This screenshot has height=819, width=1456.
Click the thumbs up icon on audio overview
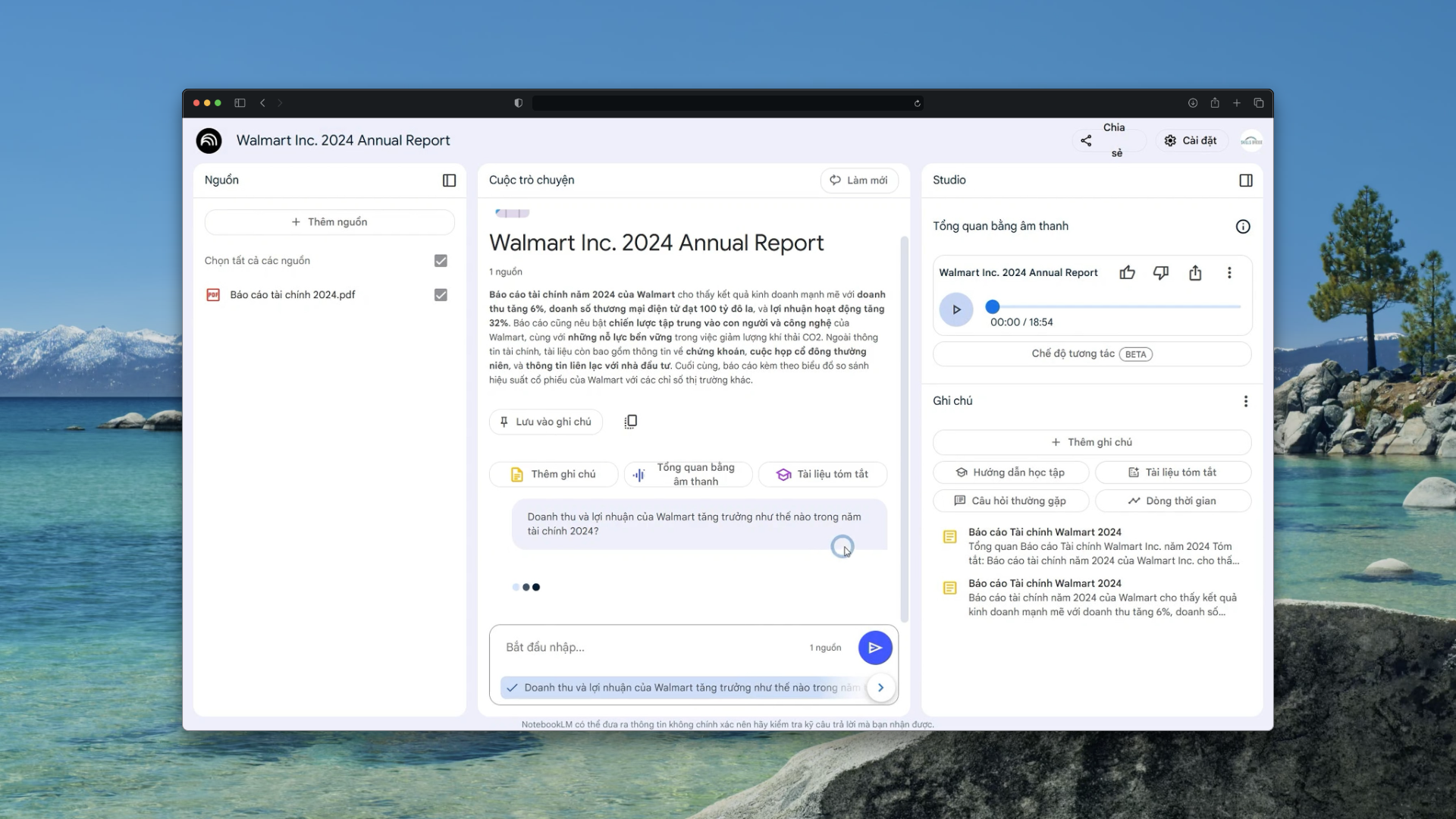(x=1127, y=273)
